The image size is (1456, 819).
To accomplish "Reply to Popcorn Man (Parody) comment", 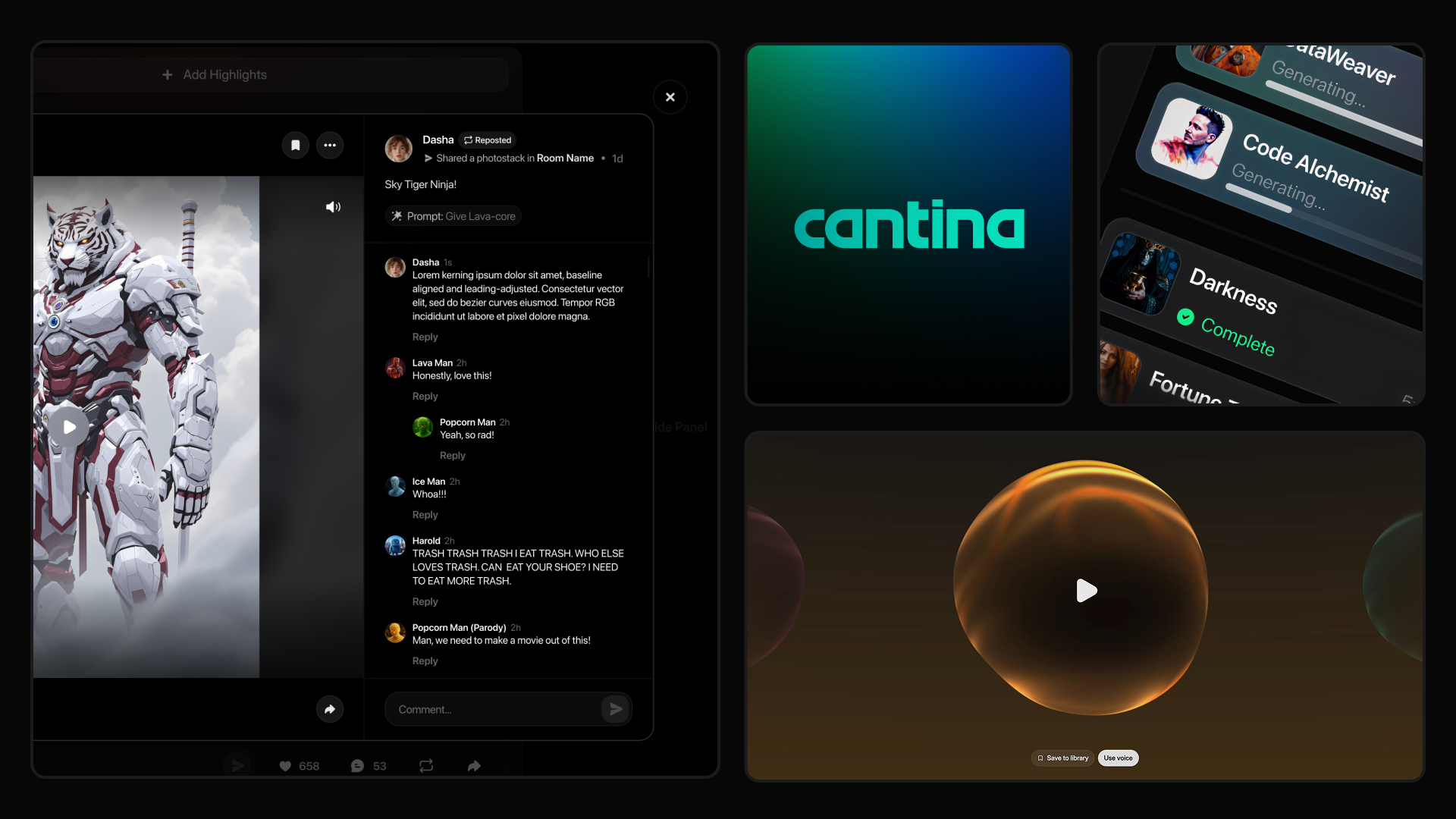I will (x=425, y=661).
